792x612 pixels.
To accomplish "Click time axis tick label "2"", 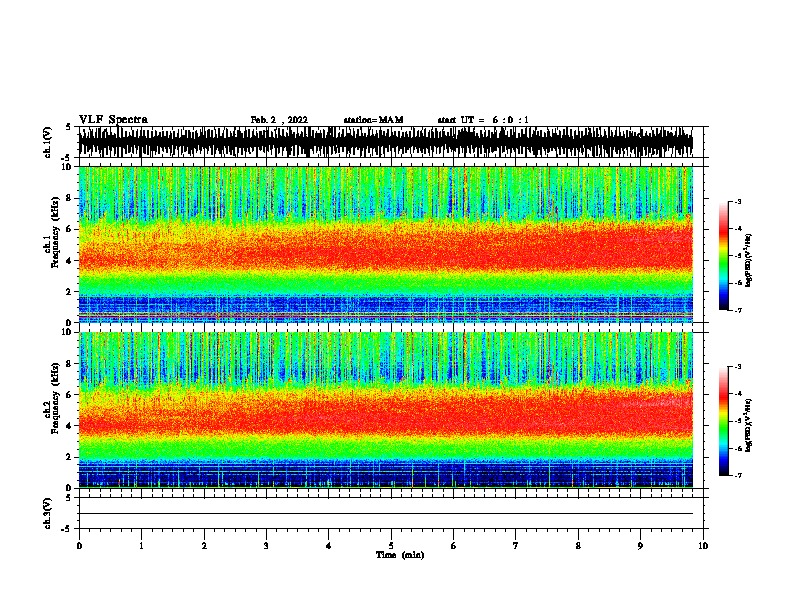I will pos(204,546).
